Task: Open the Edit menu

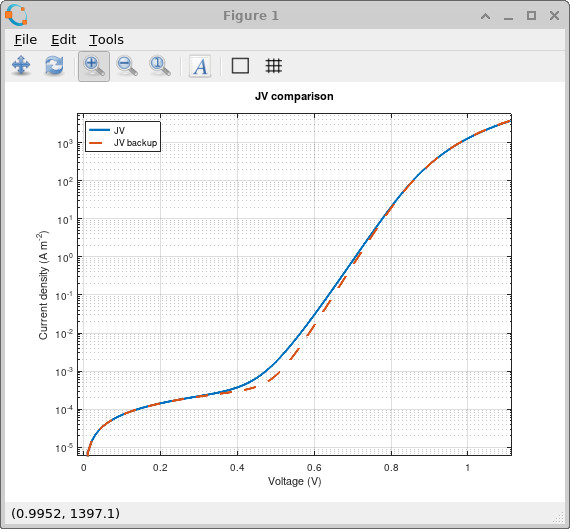Action: (x=63, y=39)
